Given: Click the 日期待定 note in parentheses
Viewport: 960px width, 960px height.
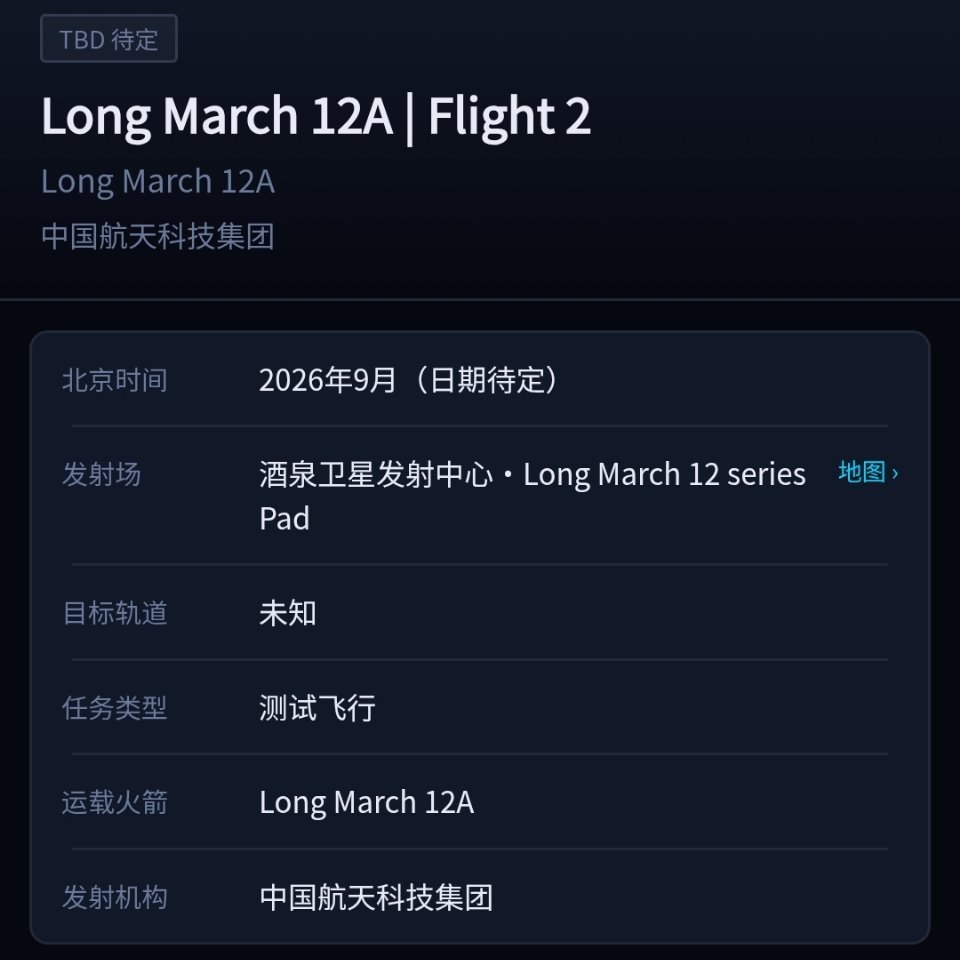Looking at the screenshot, I should pos(487,380).
